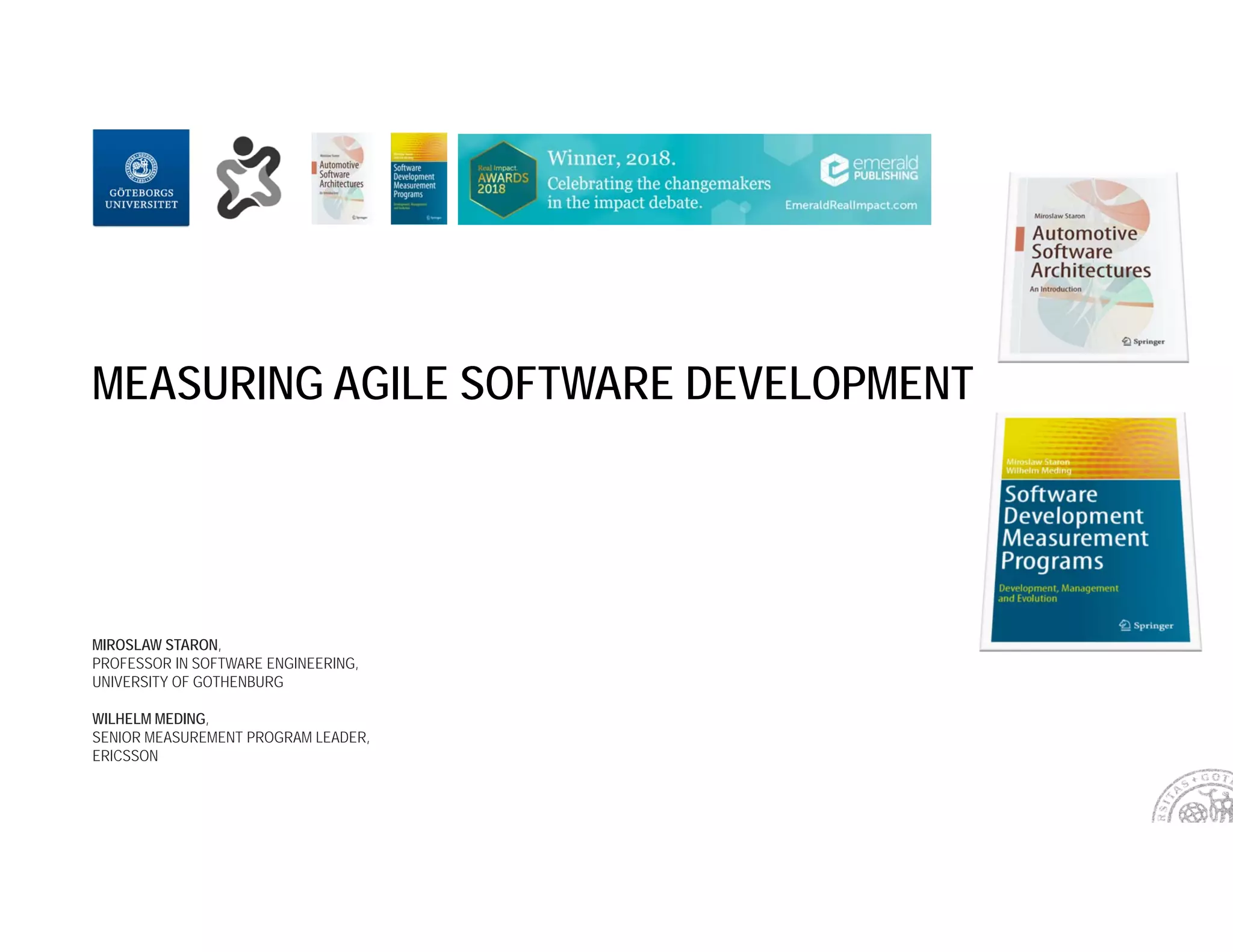Click the Measuring Agile Software Development title
Image resolution: width=1233 pixels, height=952 pixels.
[532, 384]
